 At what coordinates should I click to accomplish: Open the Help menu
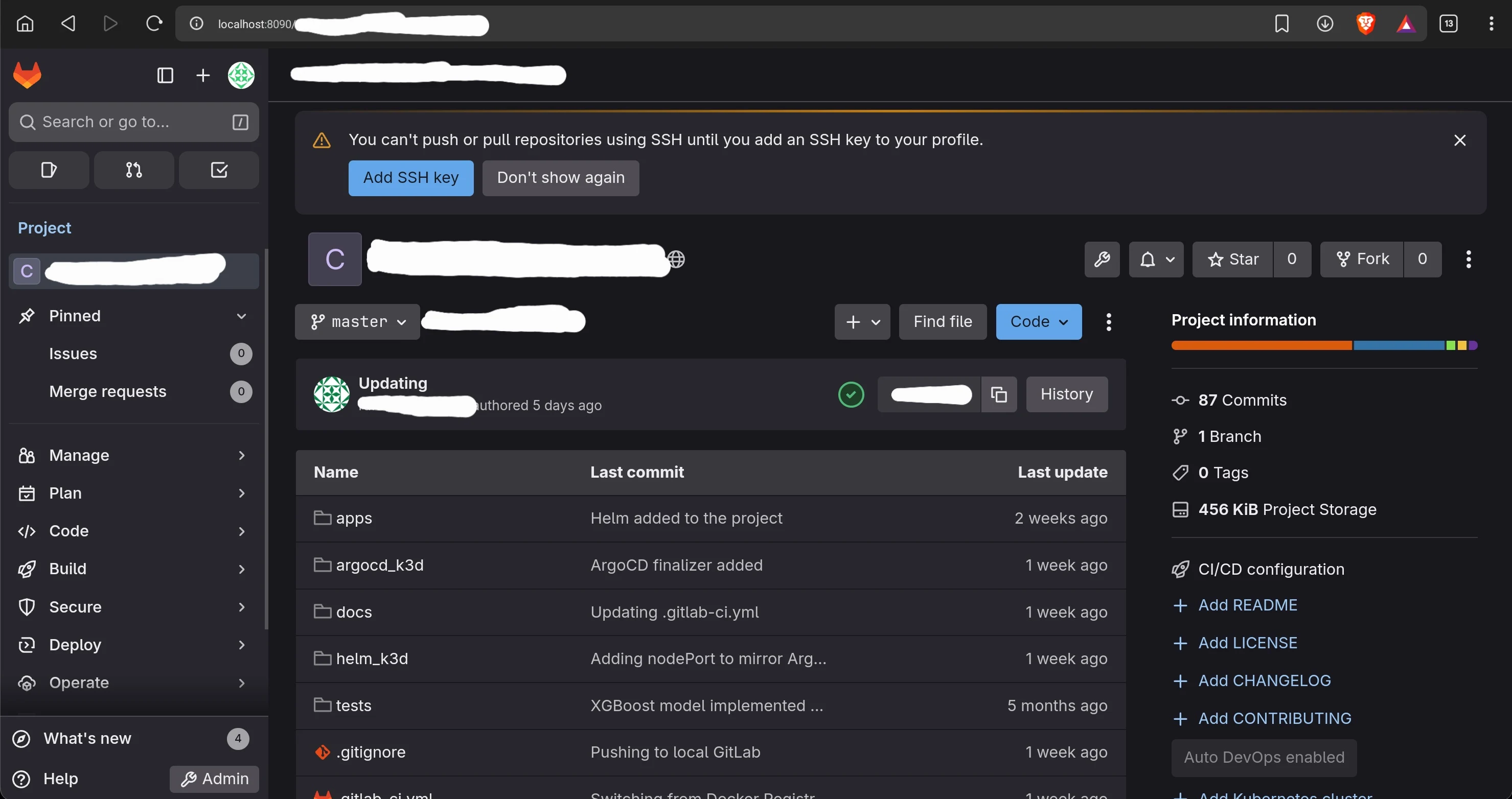click(x=46, y=779)
